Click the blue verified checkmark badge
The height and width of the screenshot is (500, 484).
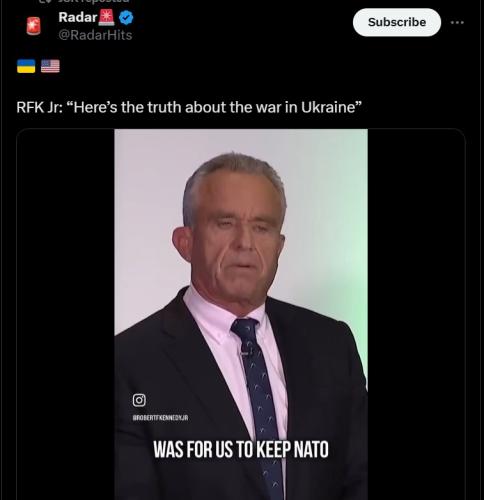[x=126, y=17]
